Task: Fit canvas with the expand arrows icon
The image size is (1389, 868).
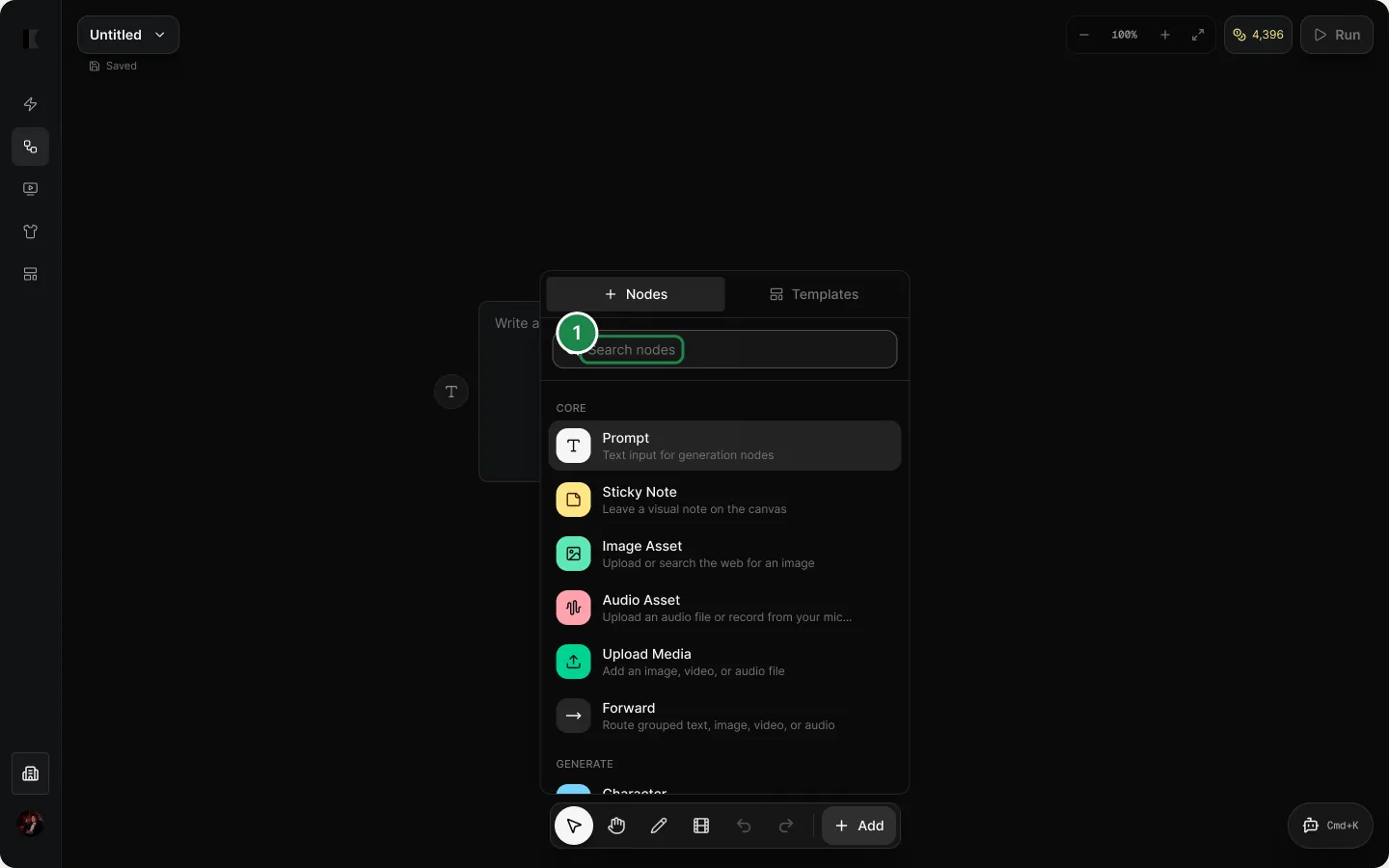Action: coord(1198,35)
